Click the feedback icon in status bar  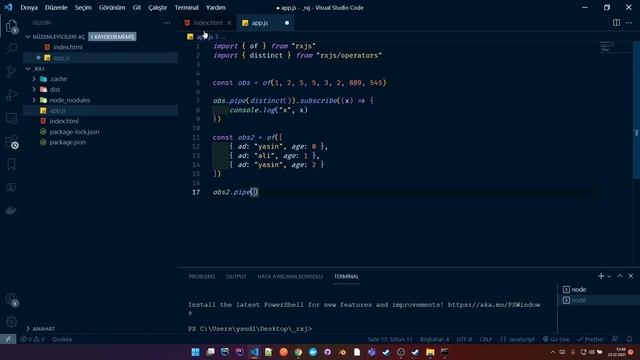pos(615,339)
